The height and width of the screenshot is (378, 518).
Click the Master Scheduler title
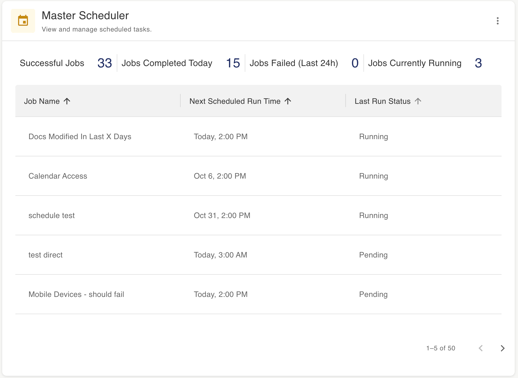tap(85, 15)
